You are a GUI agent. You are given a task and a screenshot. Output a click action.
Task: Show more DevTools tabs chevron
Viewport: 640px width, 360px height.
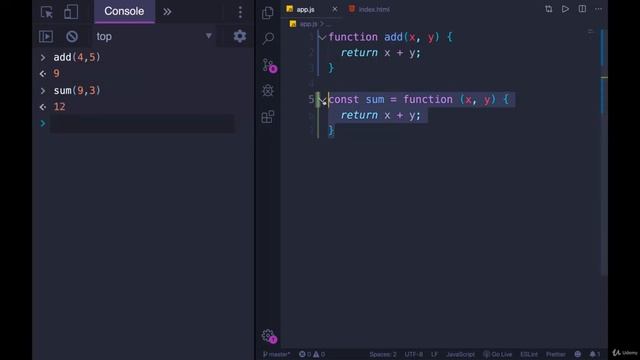[x=167, y=12]
